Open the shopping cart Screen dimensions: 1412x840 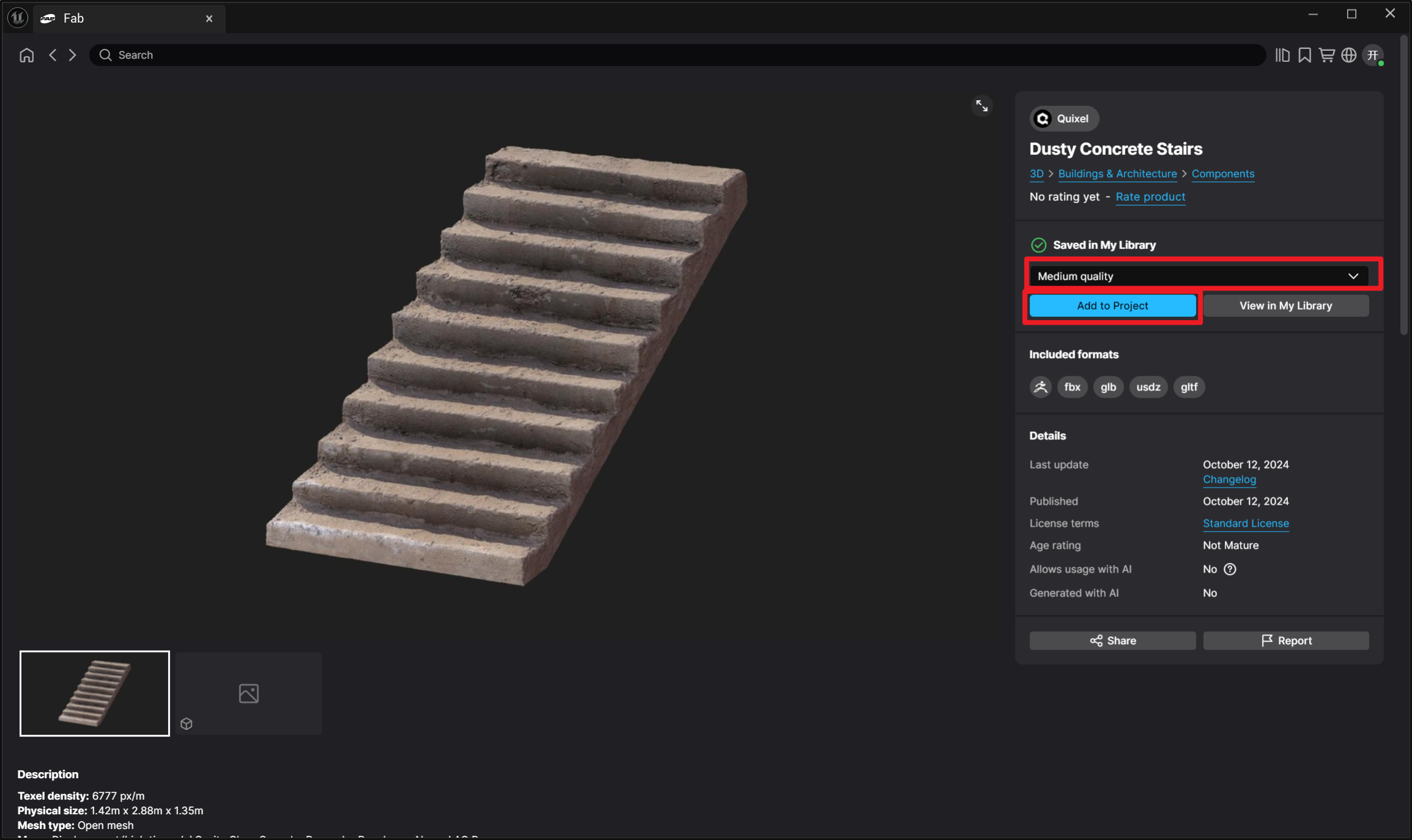point(1326,55)
